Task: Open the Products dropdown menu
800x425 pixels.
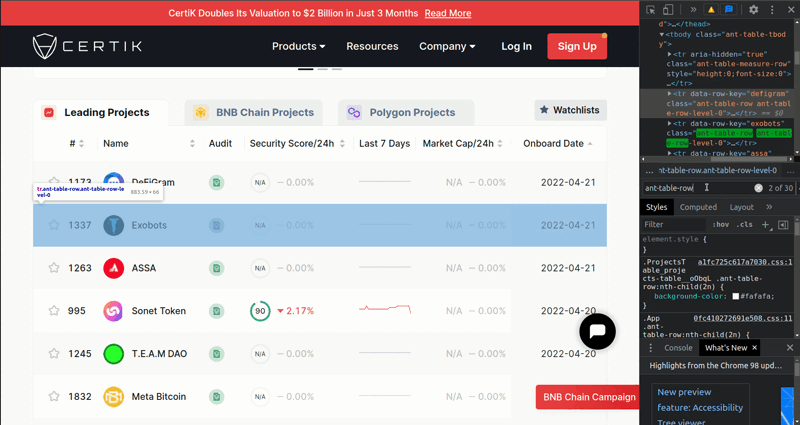Action: 298,46
